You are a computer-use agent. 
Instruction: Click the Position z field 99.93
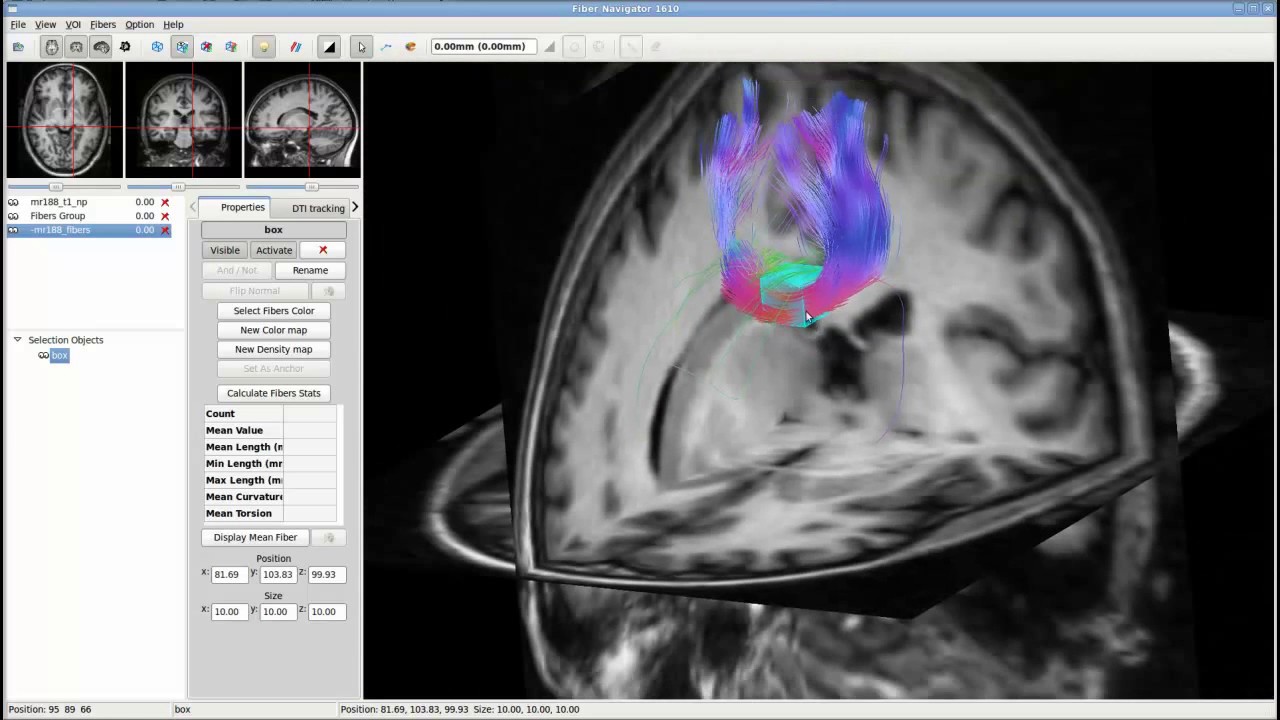coord(326,574)
